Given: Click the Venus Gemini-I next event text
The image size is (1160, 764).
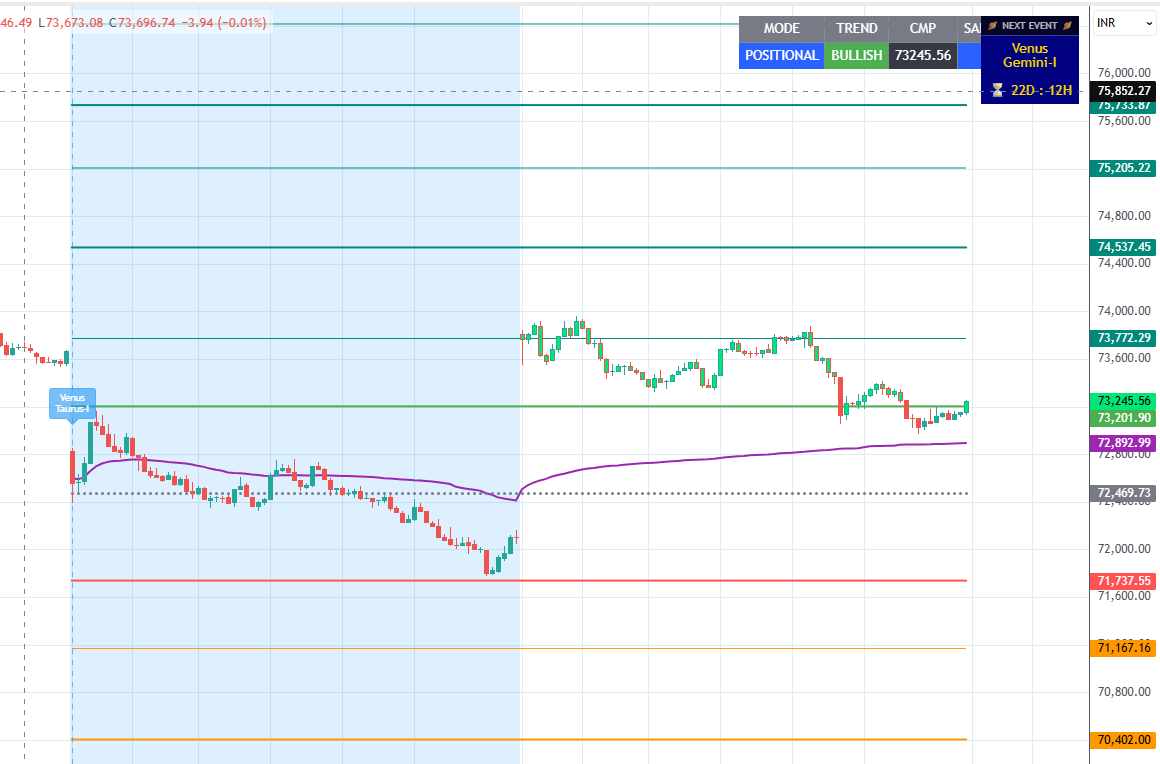Looking at the screenshot, I should 1030,55.
